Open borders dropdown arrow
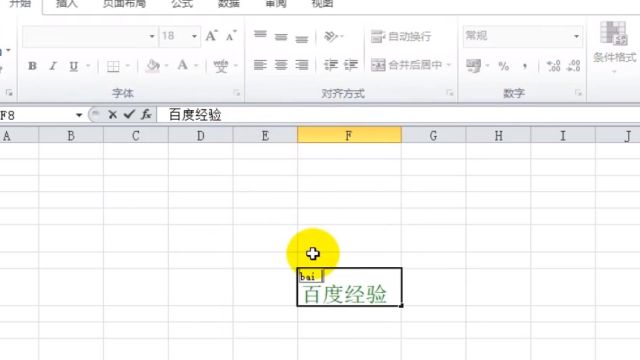The width and height of the screenshot is (640, 360). pos(127,66)
